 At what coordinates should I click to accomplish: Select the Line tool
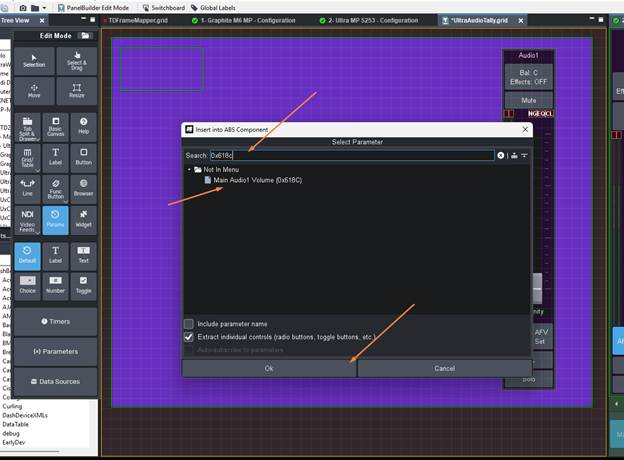(x=27, y=189)
